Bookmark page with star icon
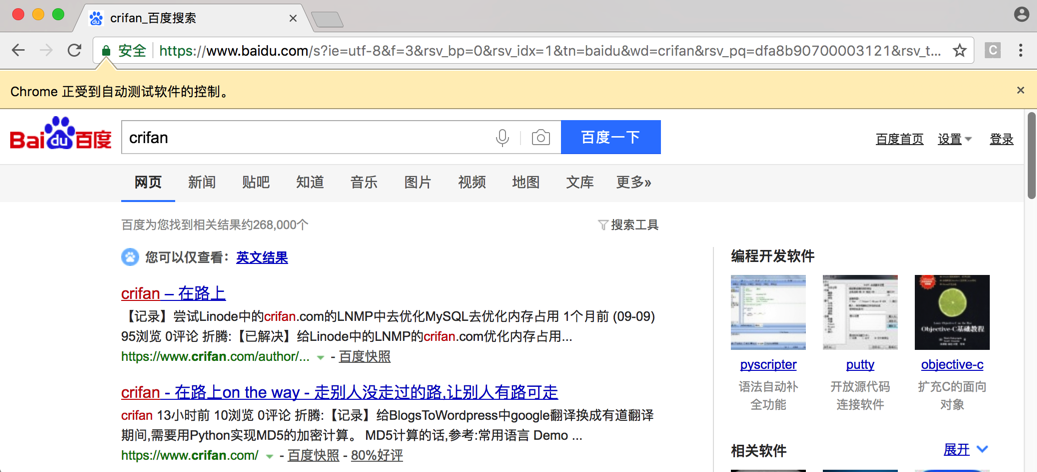Screen dimensions: 1037x472 [960, 51]
